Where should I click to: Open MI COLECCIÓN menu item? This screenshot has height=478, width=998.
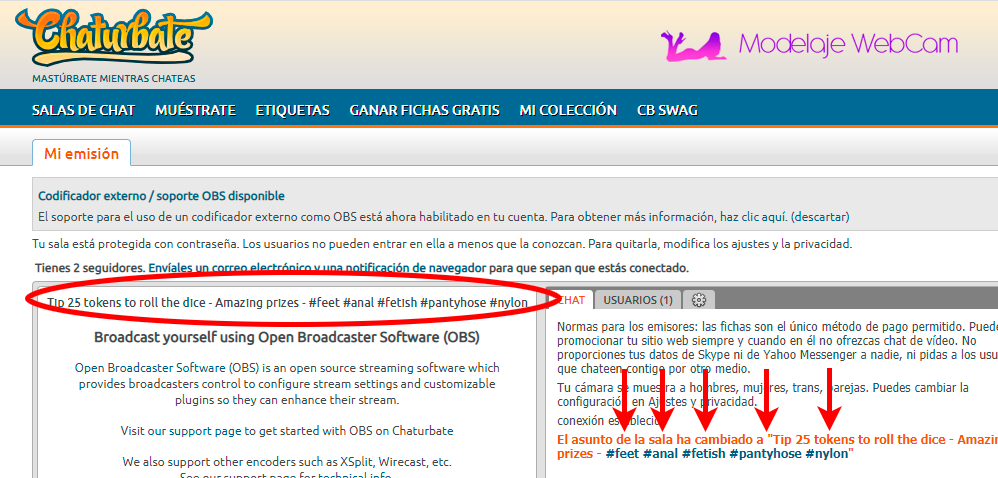pos(568,110)
